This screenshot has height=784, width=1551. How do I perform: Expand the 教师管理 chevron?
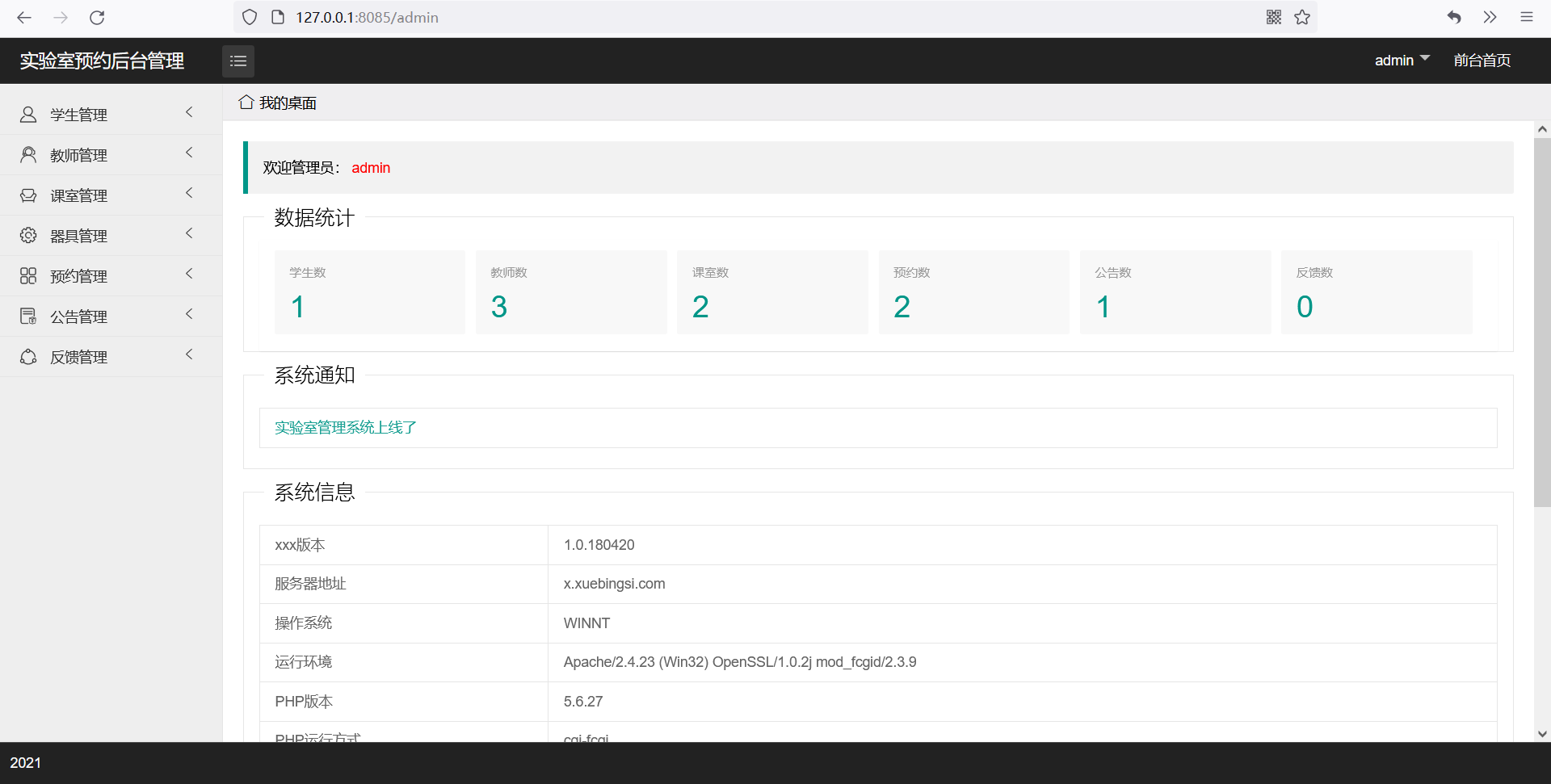tap(189, 153)
